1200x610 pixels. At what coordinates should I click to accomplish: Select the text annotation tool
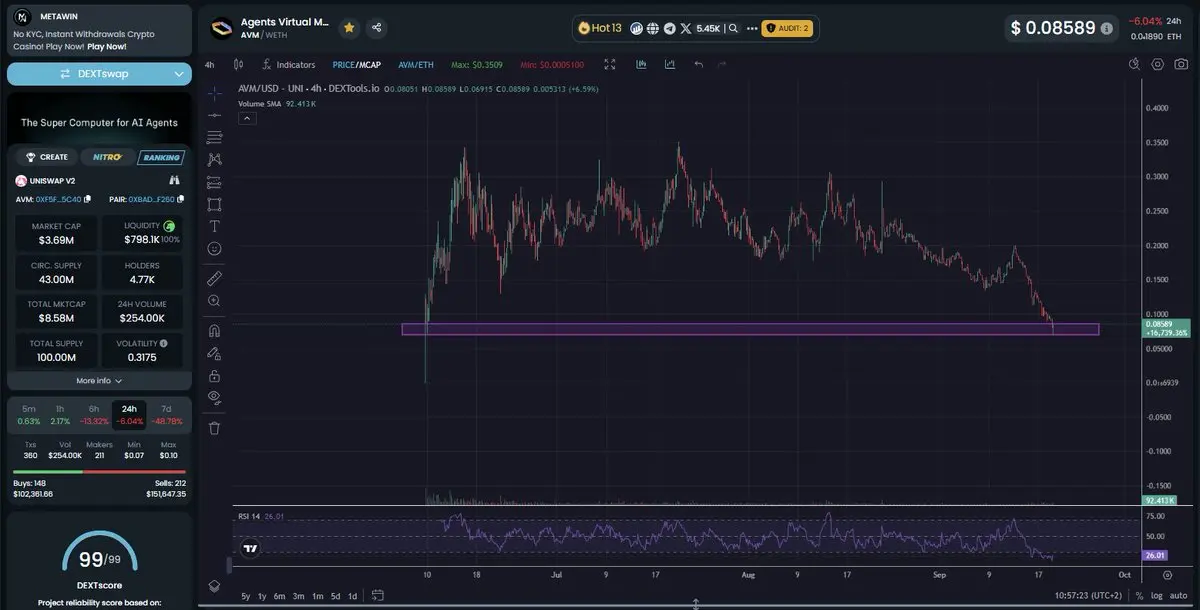coord(214,226)
